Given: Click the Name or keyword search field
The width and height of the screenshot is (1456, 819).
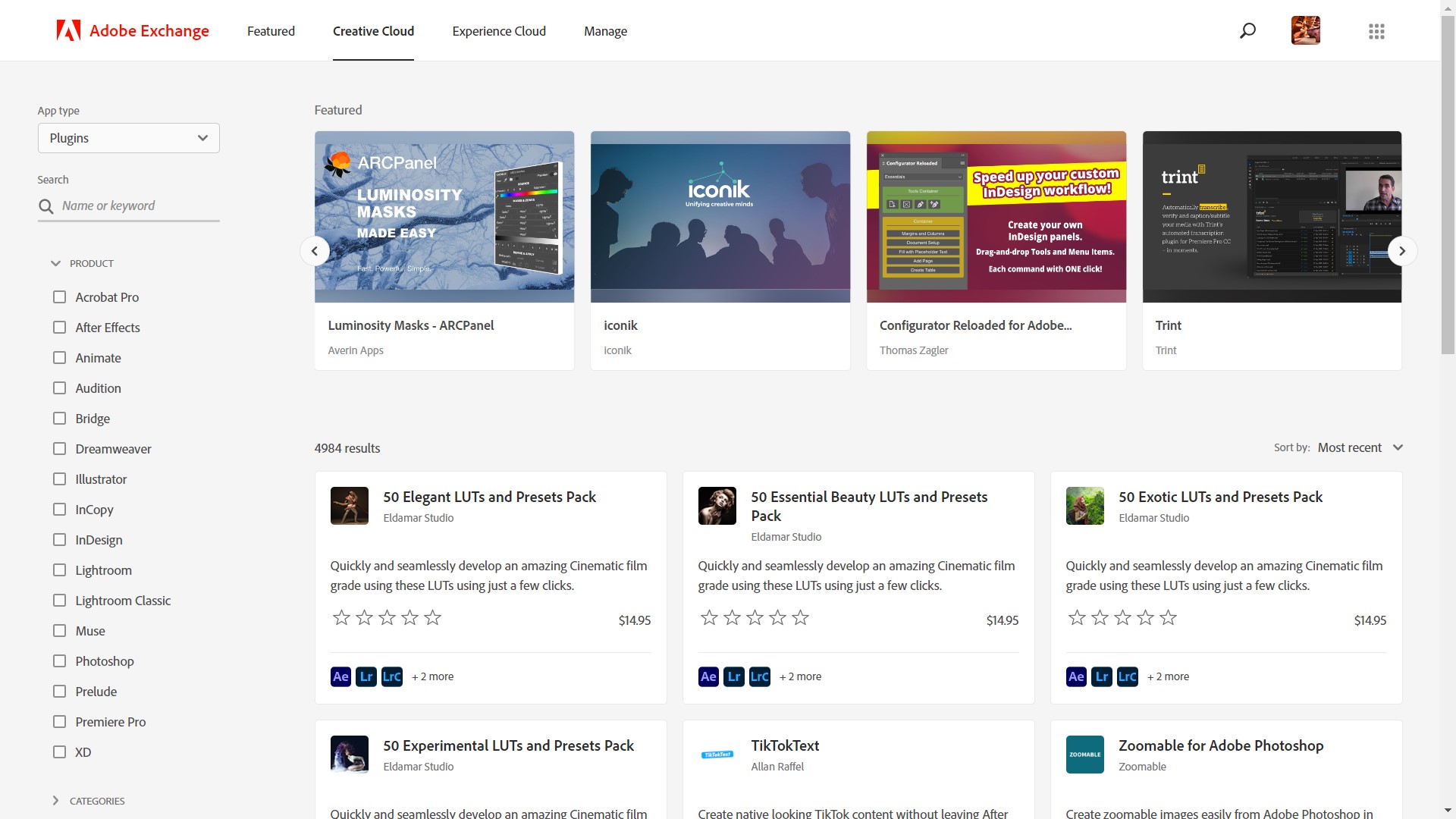Looking at the screenshot, I should 129,206.
